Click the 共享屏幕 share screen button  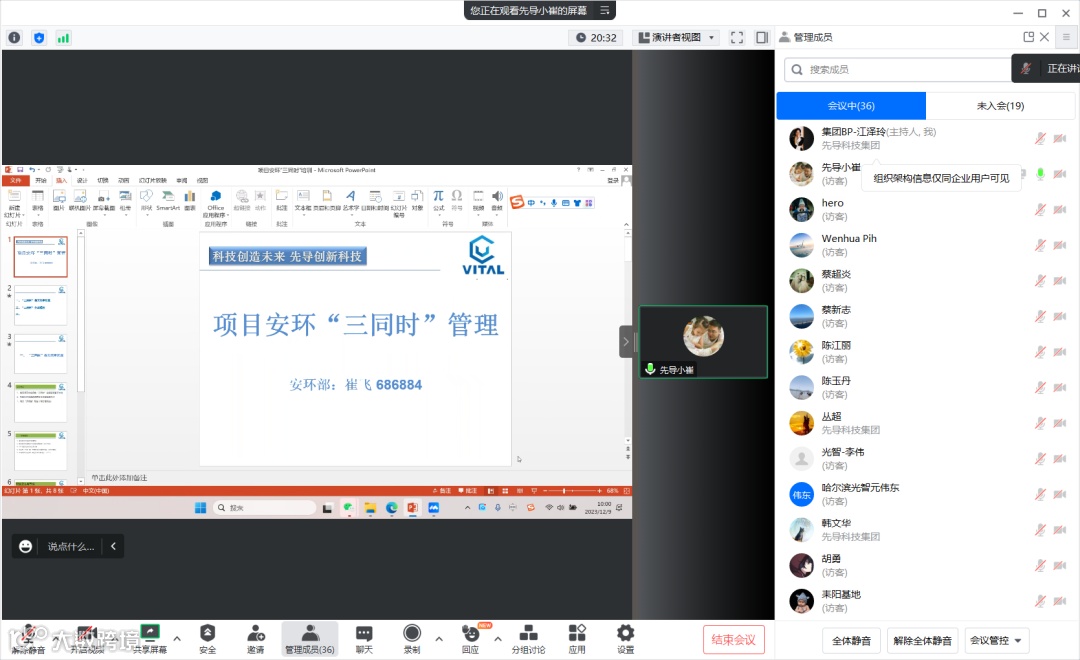click(150, 639)
